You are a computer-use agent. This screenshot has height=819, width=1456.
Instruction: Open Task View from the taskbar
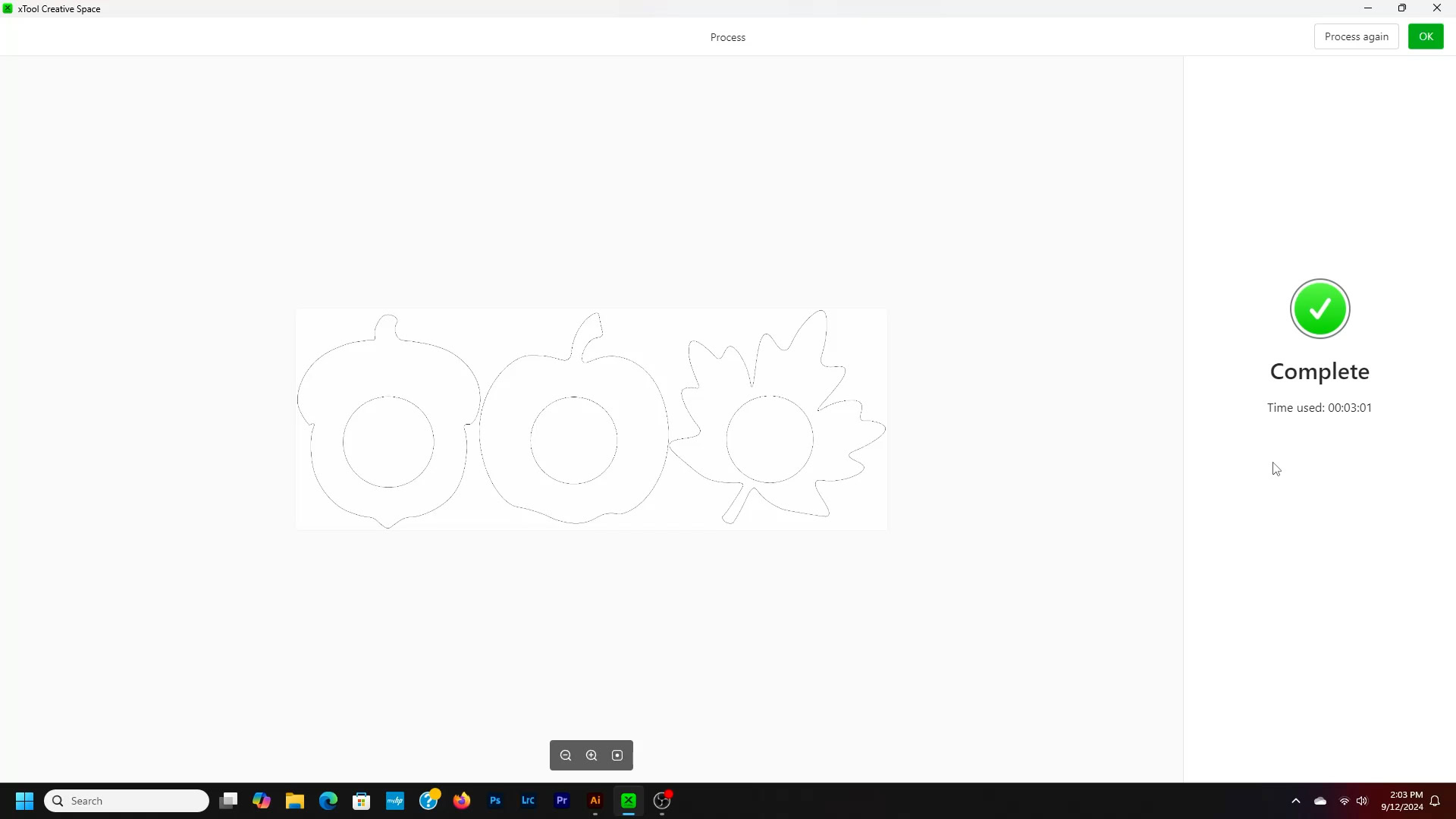pos(228,801)
